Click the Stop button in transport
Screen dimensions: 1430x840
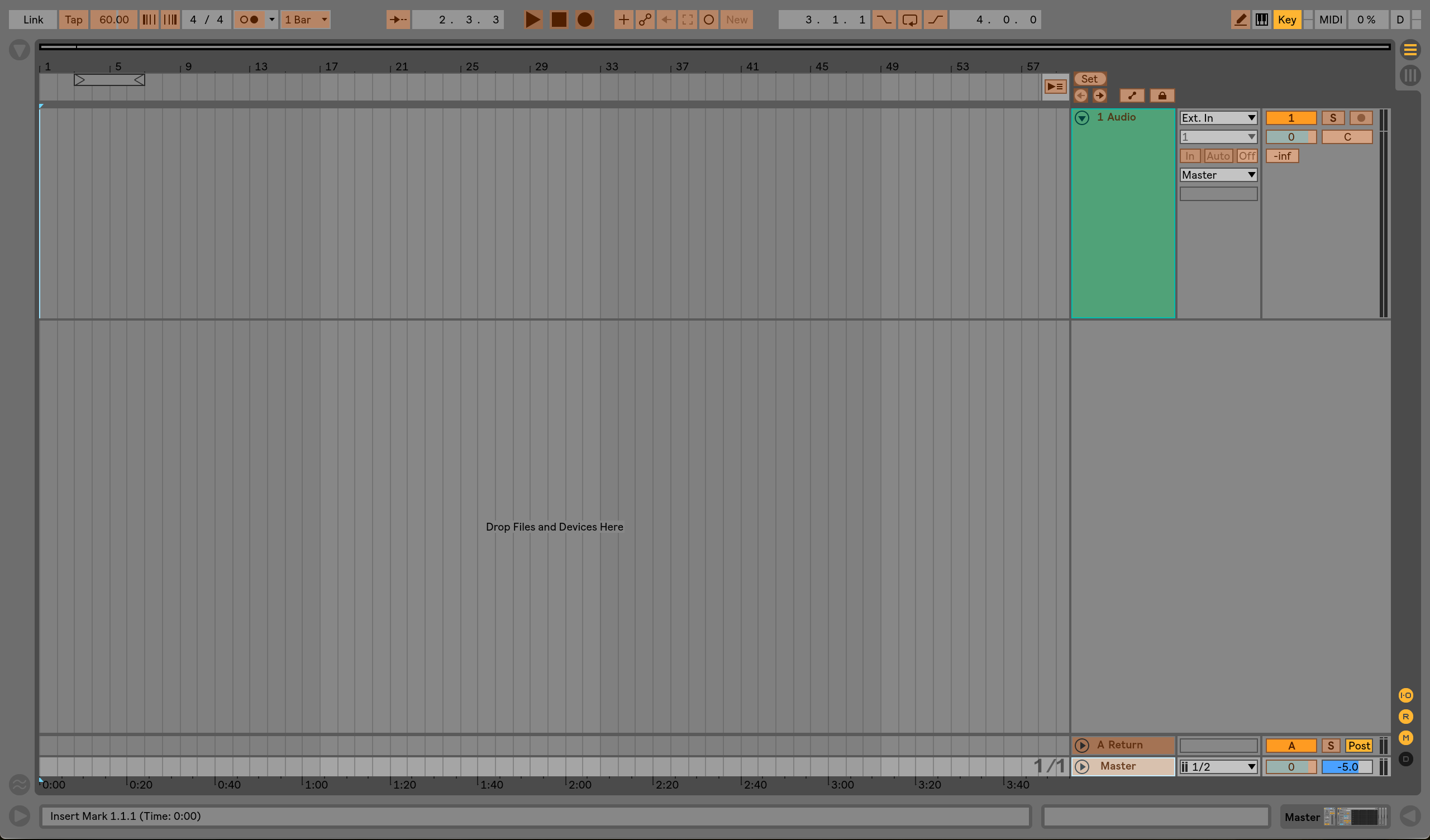pos(558,19)
